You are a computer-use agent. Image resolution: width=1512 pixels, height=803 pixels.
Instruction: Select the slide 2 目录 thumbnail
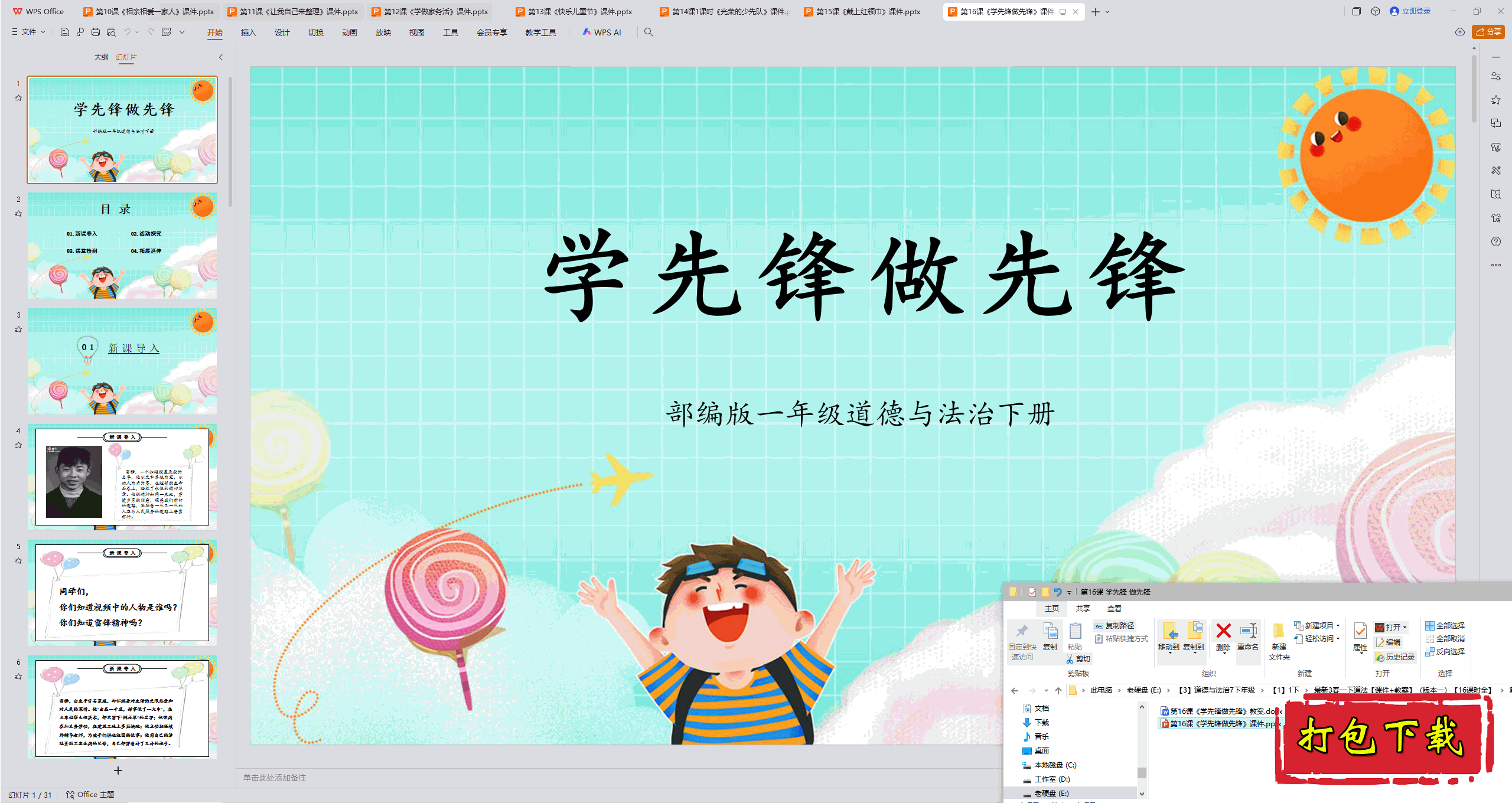[122, 246]
